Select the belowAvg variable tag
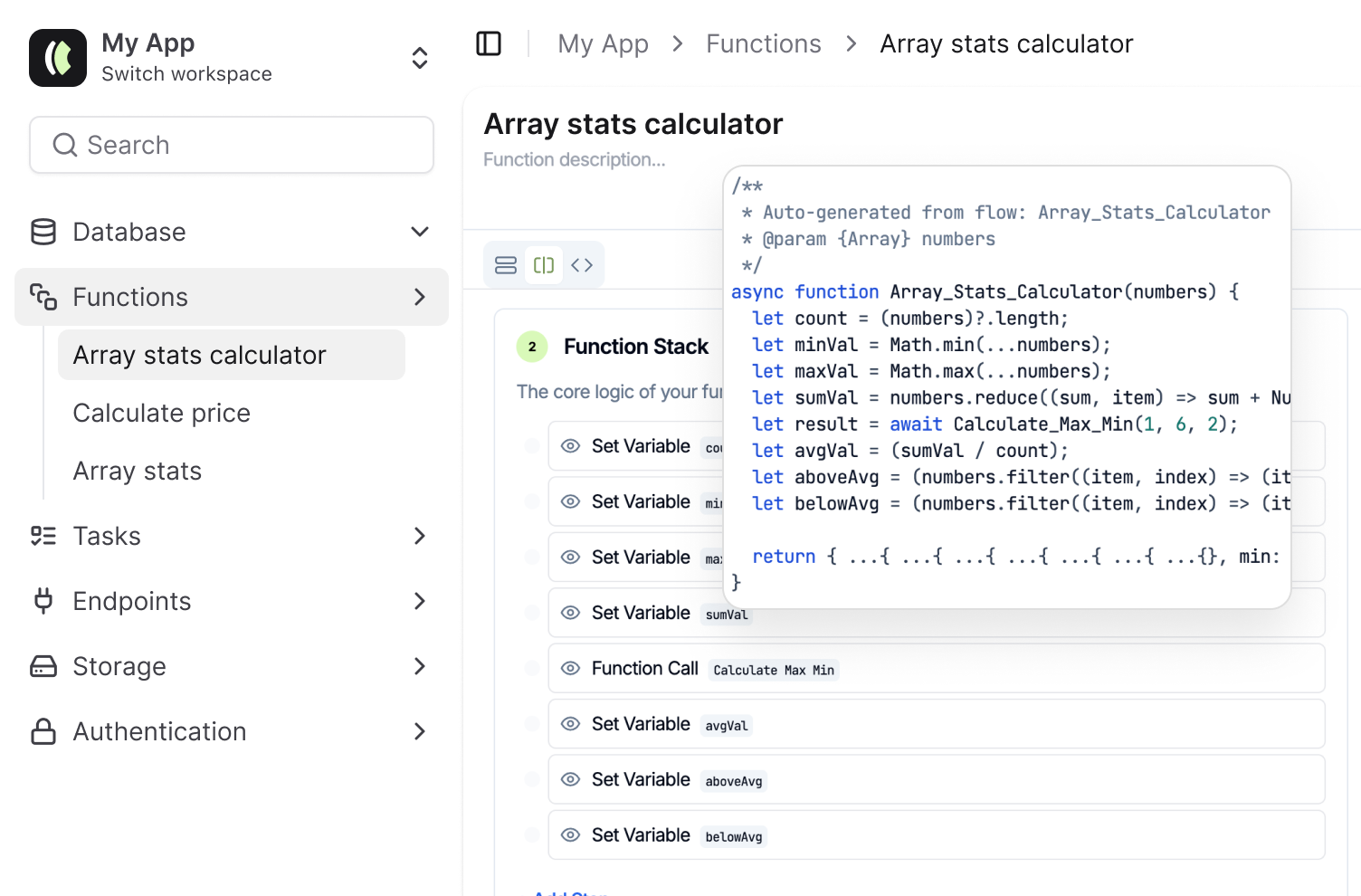The image size is (1361, 896). pos(734,837)
